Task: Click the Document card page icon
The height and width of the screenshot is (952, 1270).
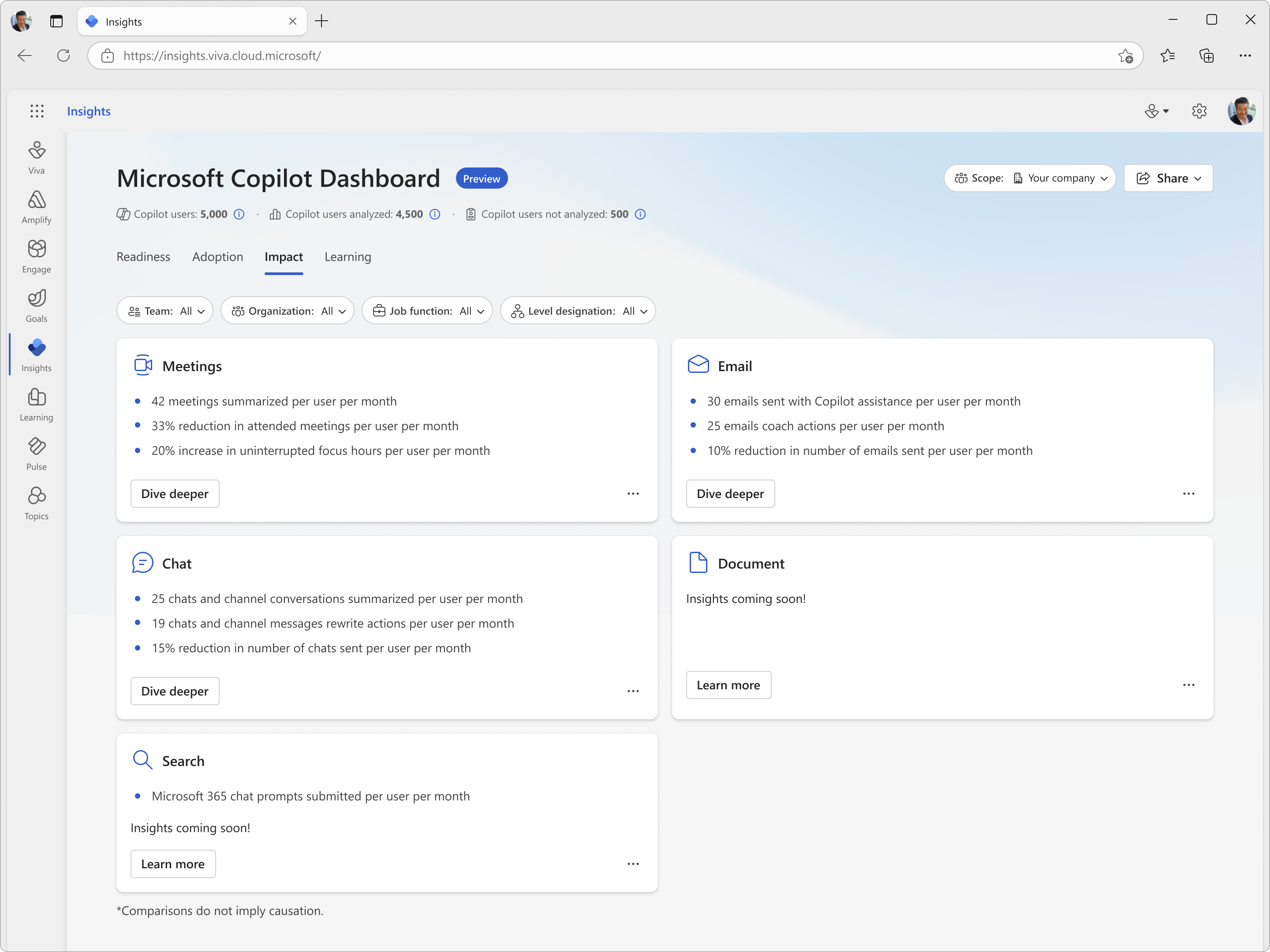Action: tap(698, 562)
